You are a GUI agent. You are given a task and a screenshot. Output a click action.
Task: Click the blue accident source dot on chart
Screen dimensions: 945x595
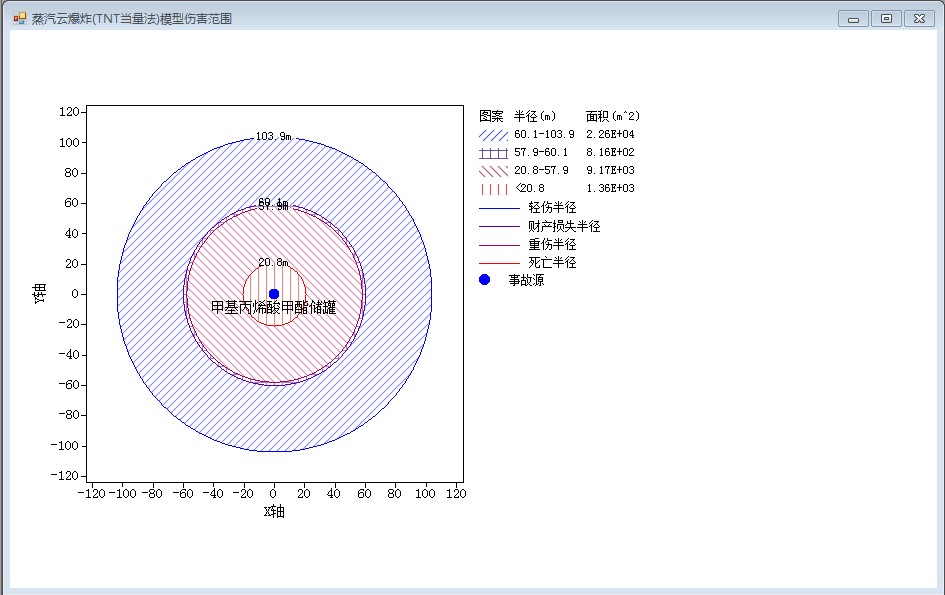[x=274, y=294]
